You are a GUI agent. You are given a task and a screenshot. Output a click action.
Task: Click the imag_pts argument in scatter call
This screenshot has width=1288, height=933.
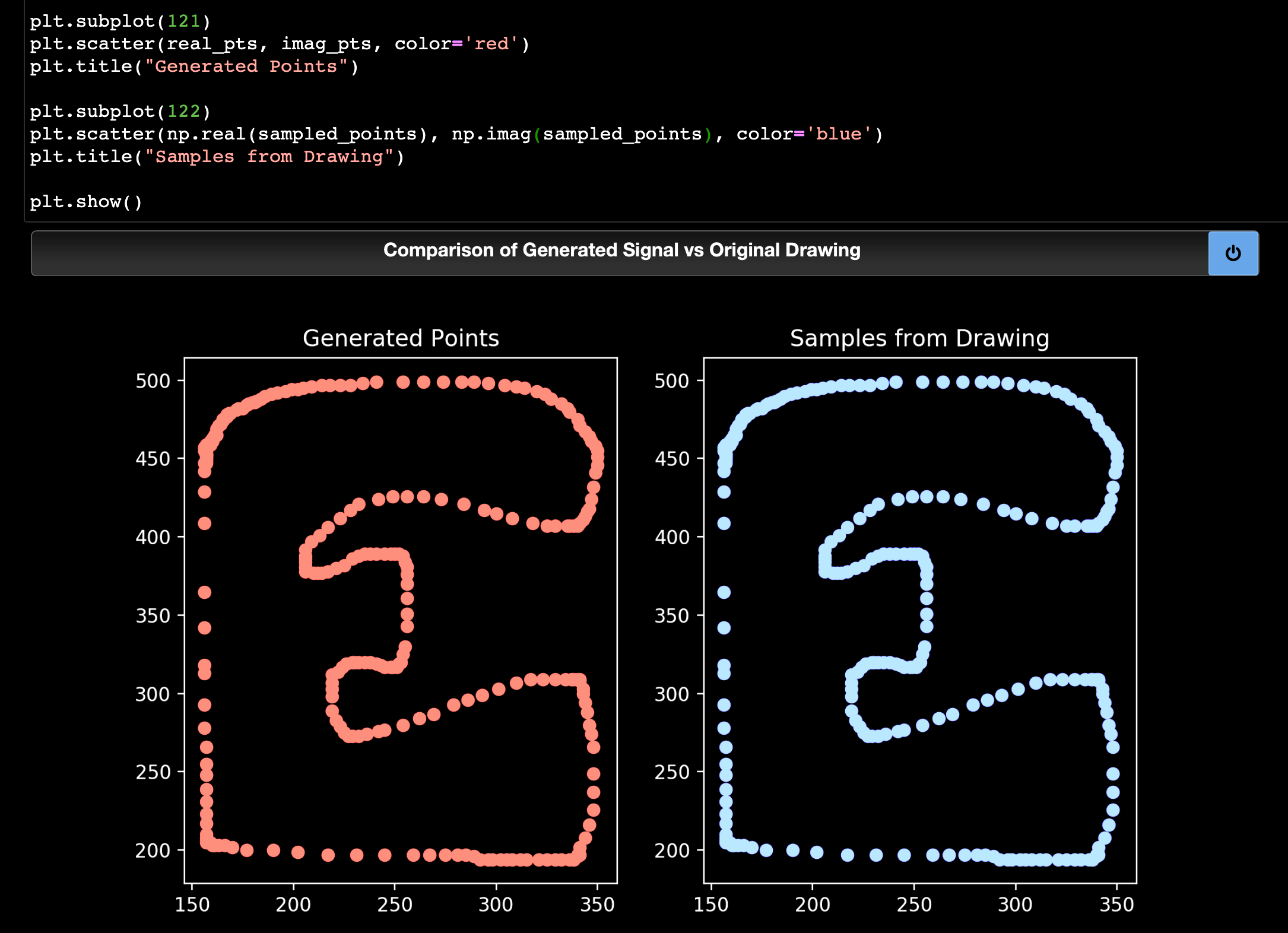pos(326,44)
